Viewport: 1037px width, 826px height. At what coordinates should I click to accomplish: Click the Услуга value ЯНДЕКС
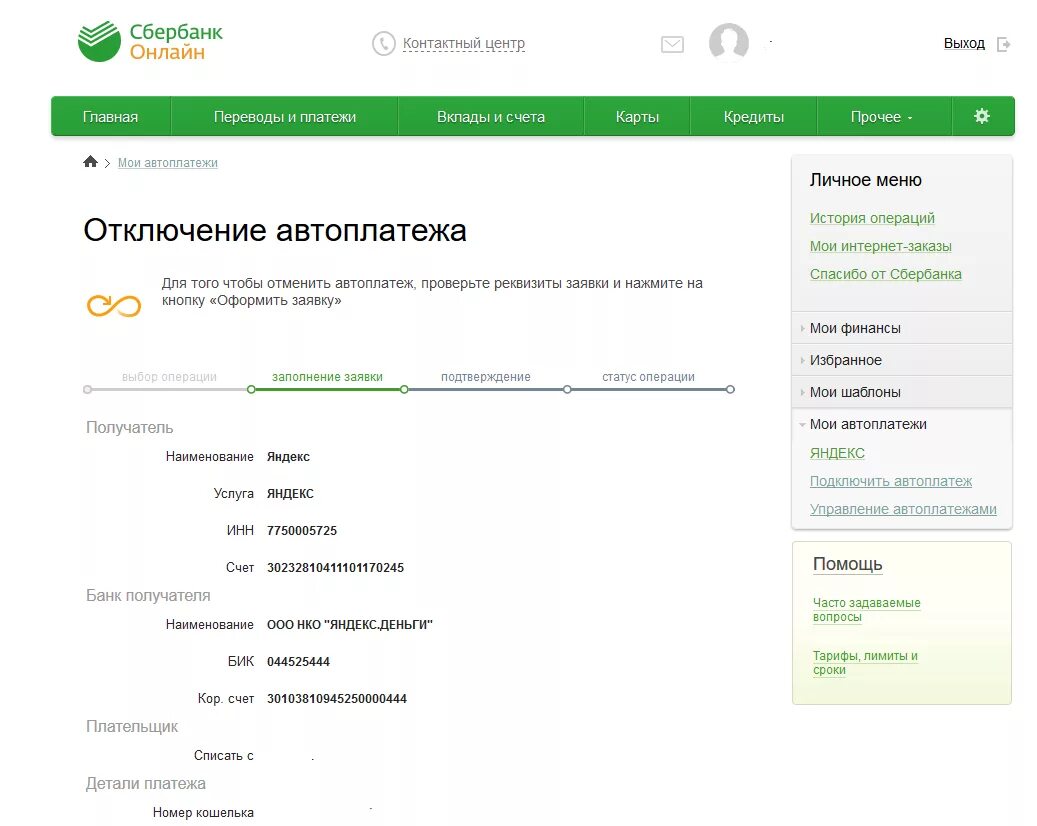coord(290,493)
